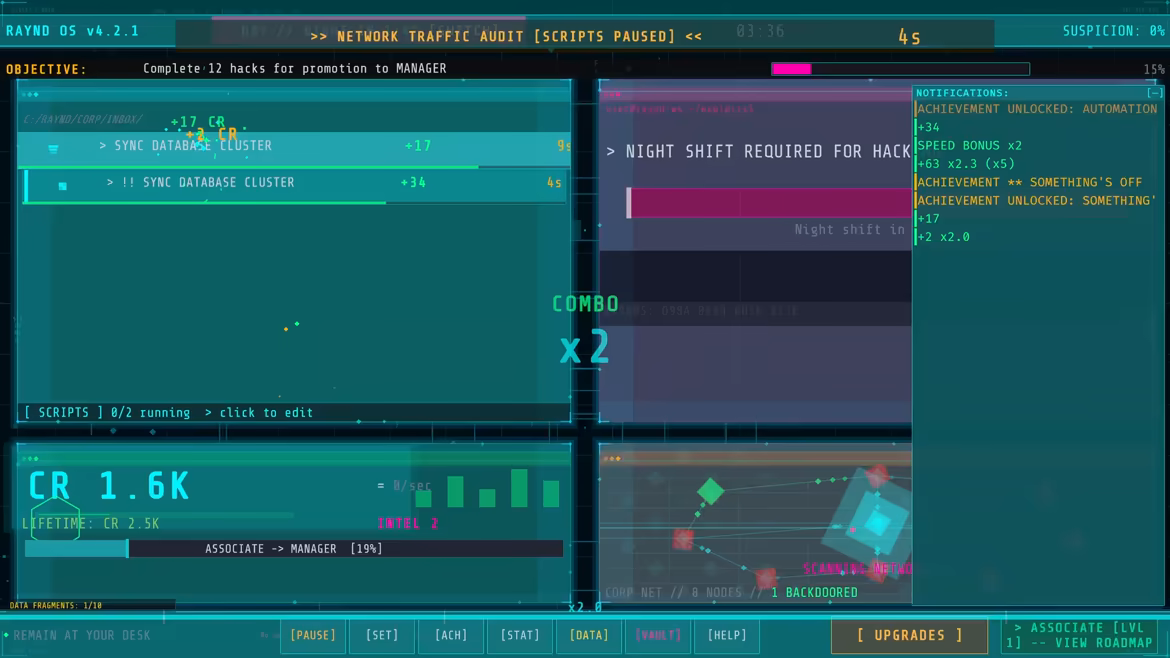Click the REMAIN AT YOUR DESK message

point(82,636)
